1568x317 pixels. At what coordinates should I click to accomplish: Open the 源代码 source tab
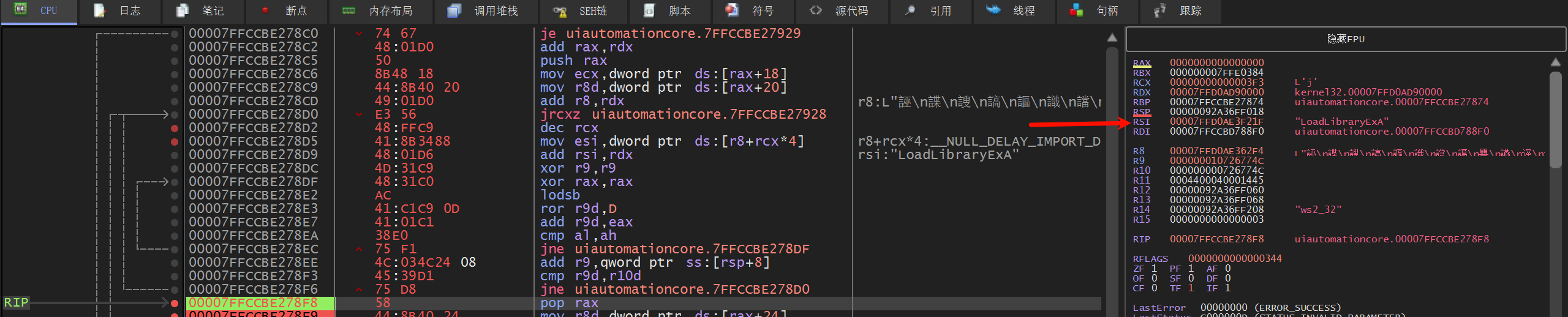click(842, 11)
